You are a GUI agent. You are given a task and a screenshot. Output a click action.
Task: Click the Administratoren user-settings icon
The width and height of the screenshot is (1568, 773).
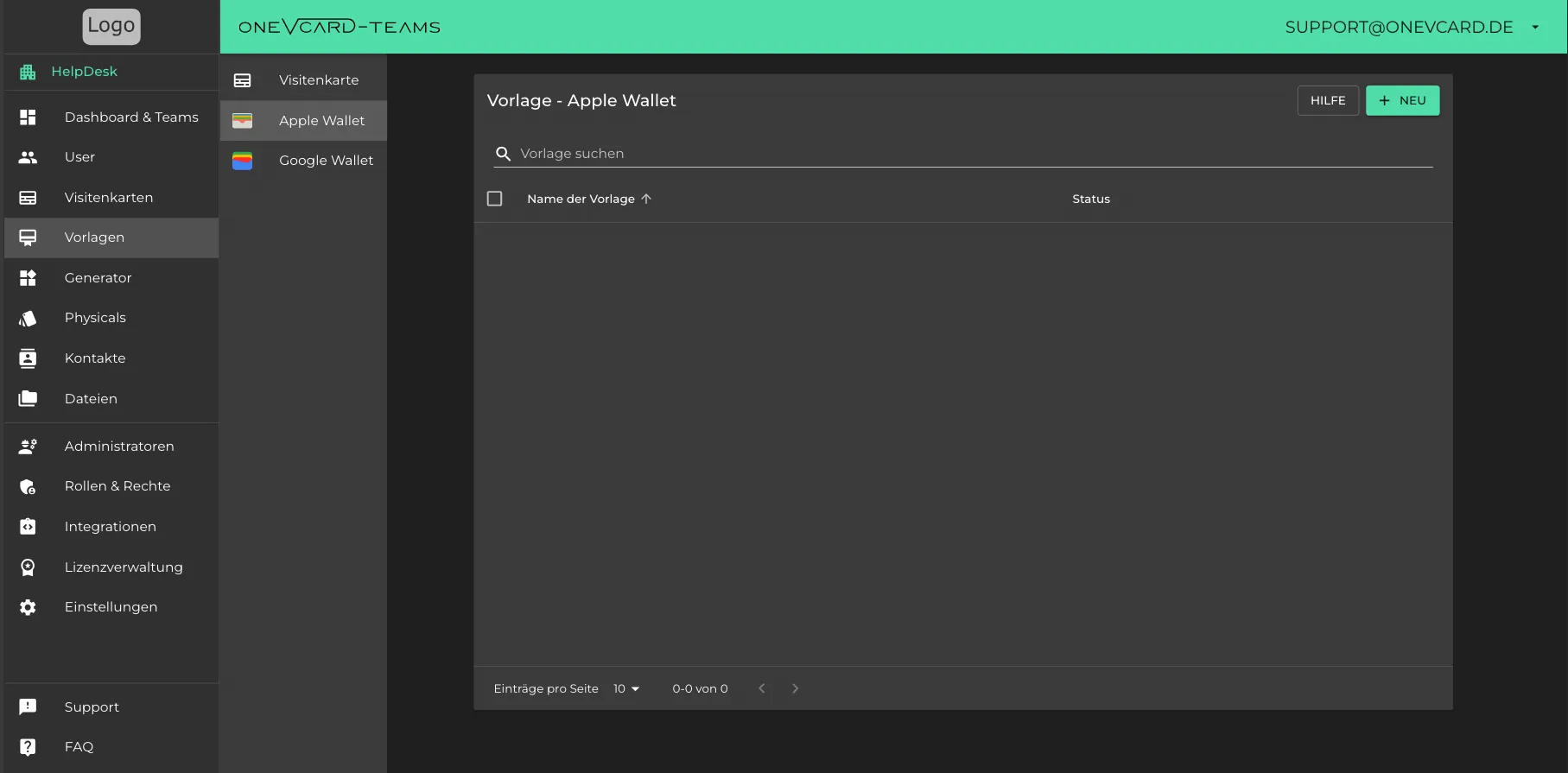click(x=28, y=447)
